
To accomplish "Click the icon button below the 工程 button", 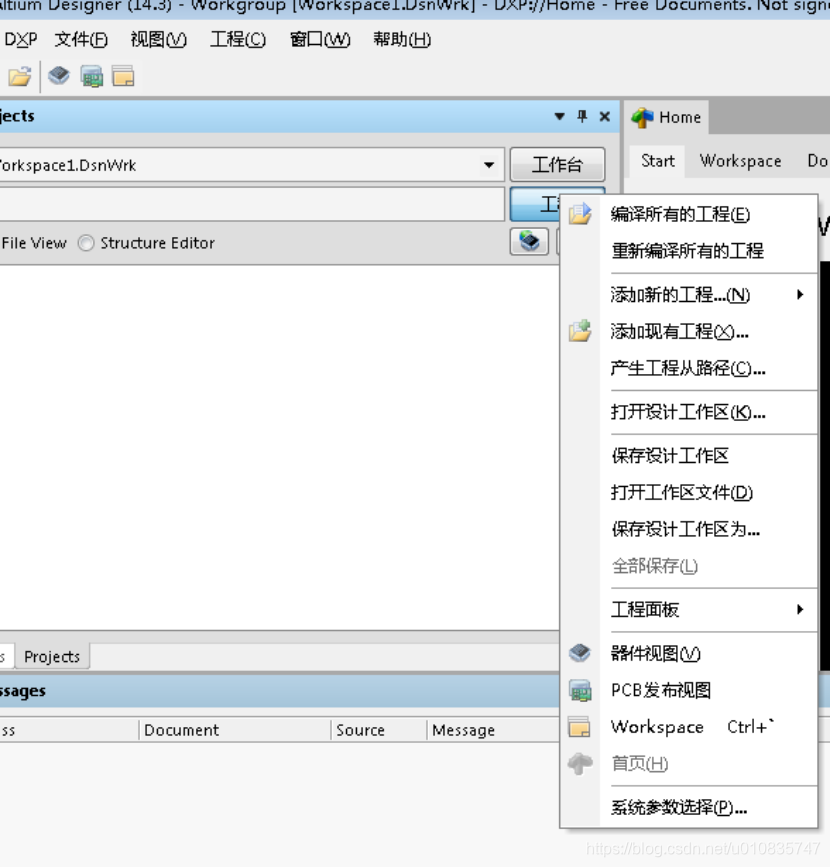I will coord(529,242).
